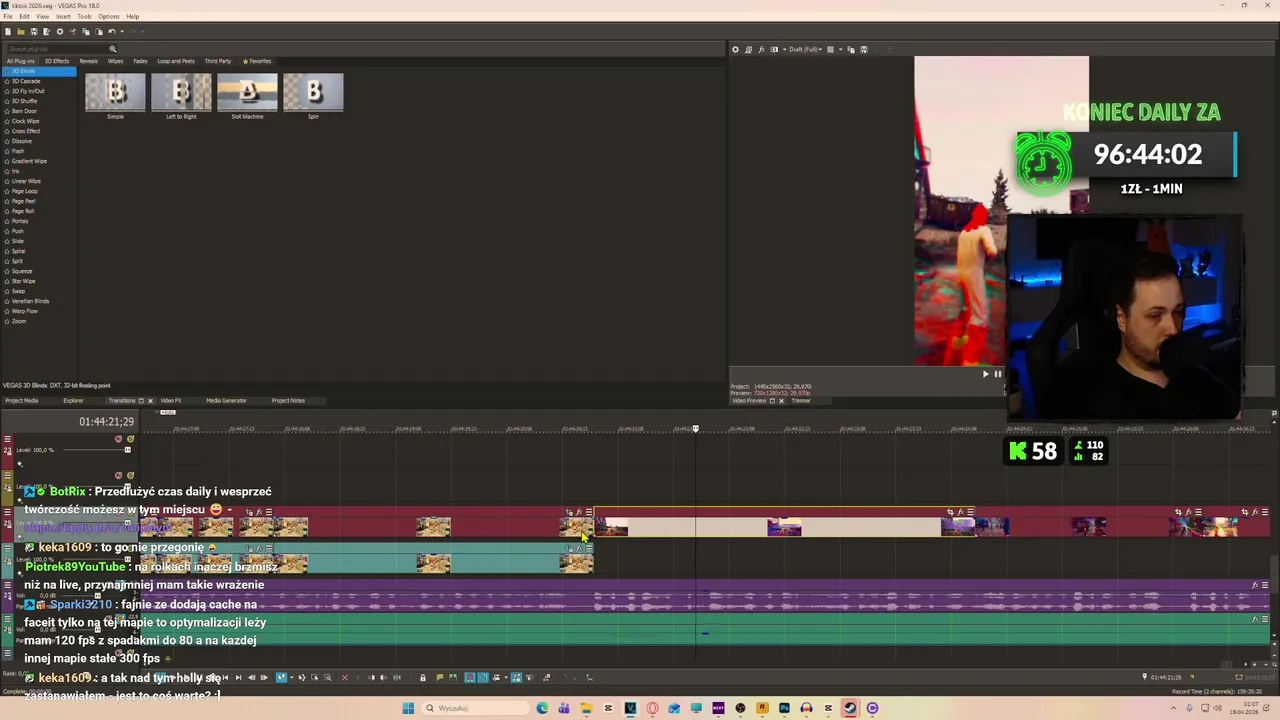Select Page Peel in the plug-in list
The height and width of the screenshot is (720, 1280).
[23, 201]
